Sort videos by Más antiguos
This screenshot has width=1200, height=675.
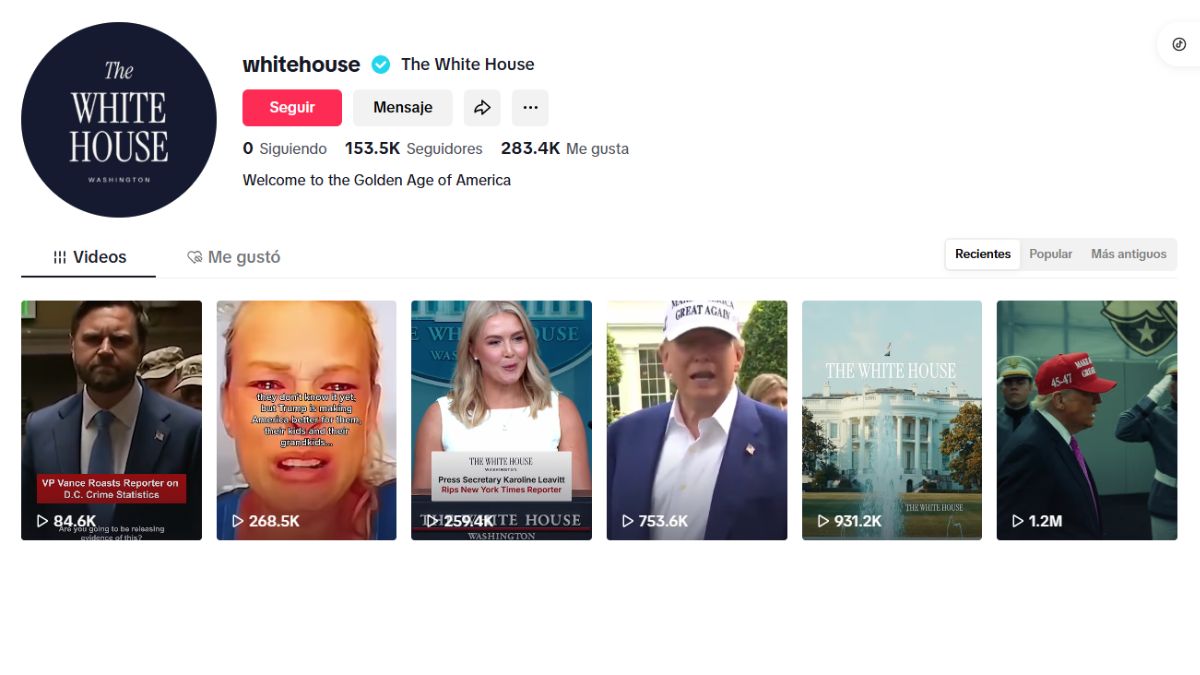click(1129, 254)
